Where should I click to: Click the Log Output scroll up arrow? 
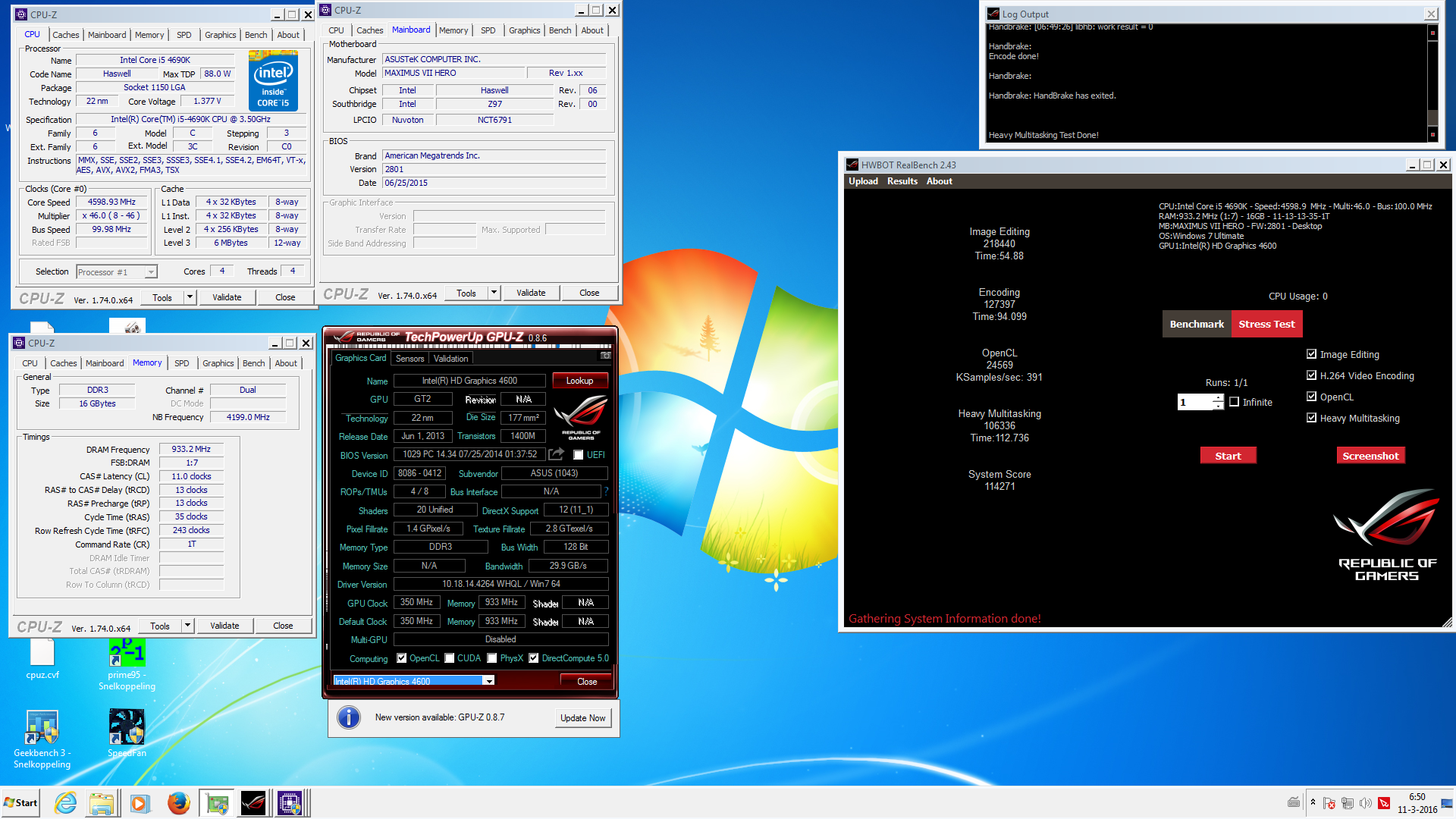tap(1432, 33)
